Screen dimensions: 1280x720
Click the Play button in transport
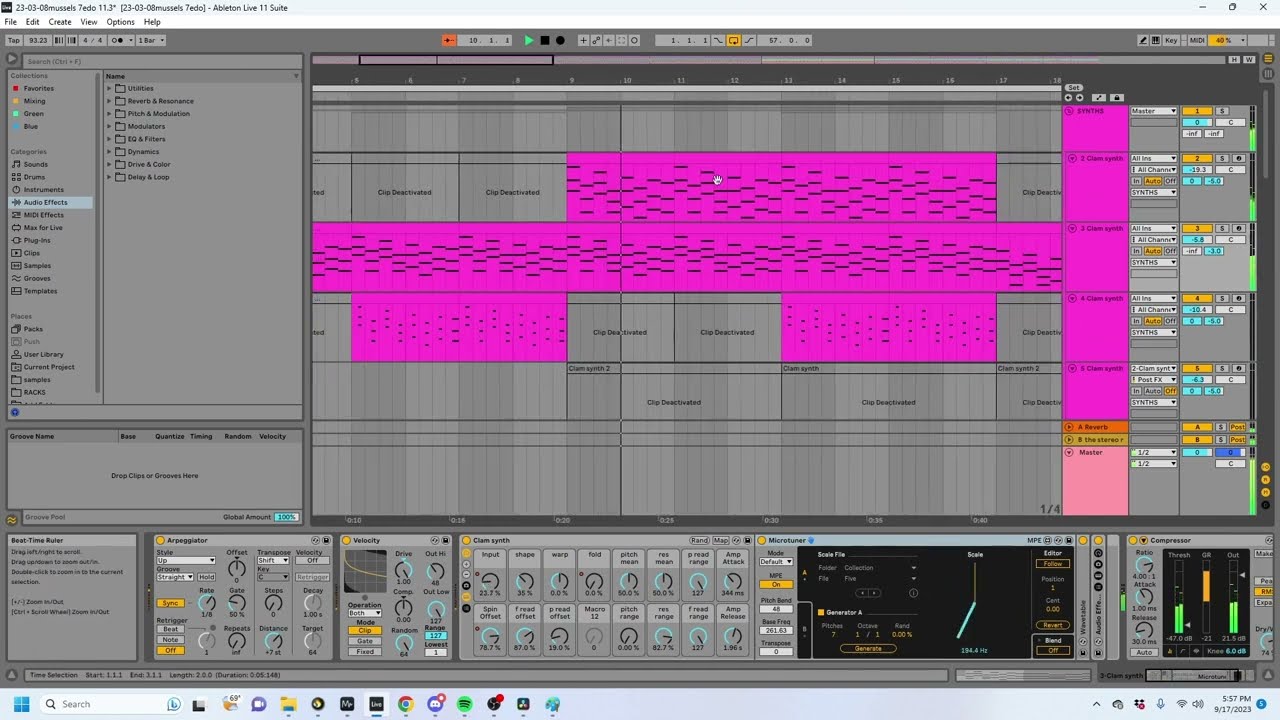click(529, 40)
